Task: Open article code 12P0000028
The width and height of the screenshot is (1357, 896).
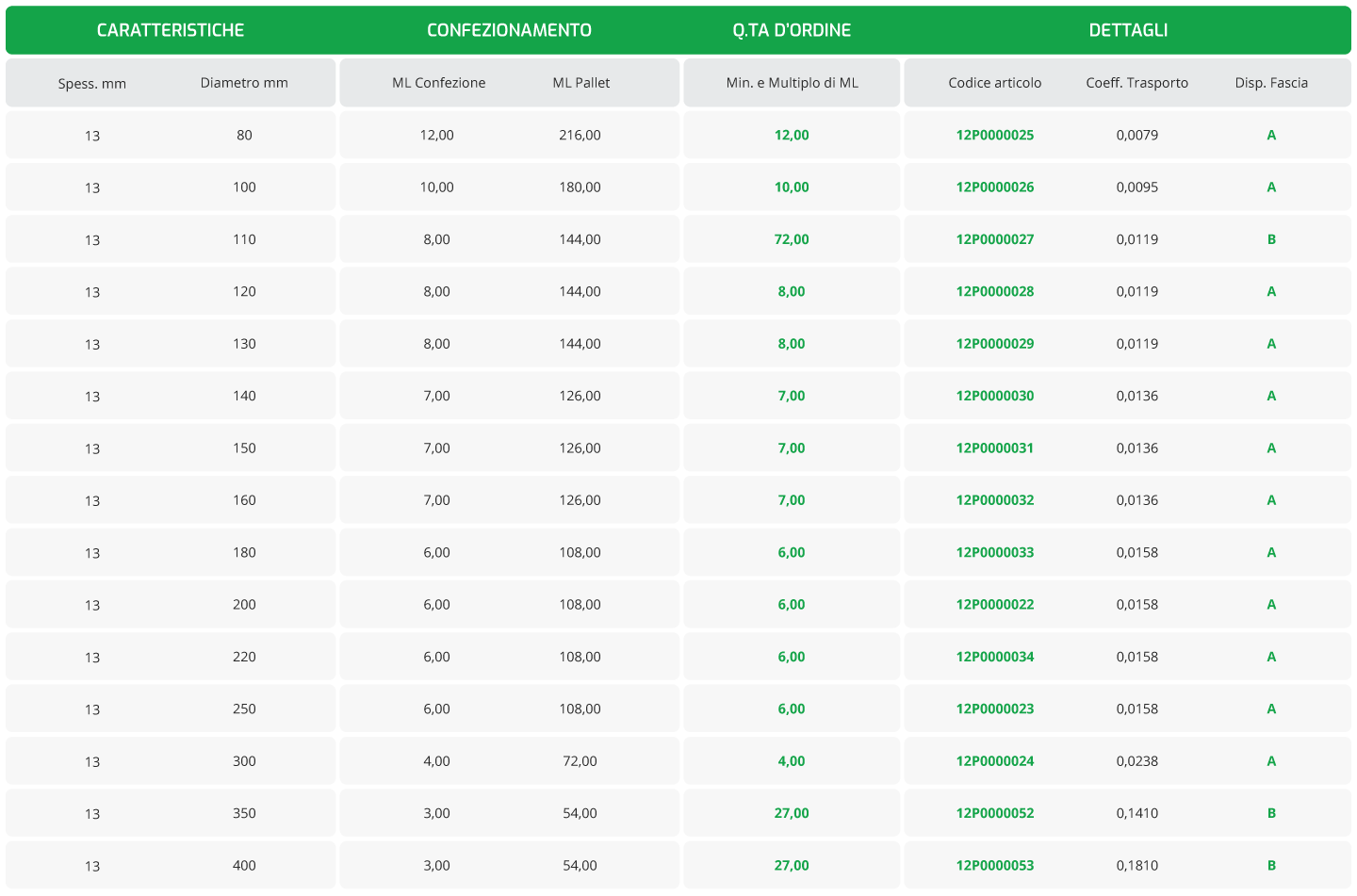Action: click(x=995, y=291)
